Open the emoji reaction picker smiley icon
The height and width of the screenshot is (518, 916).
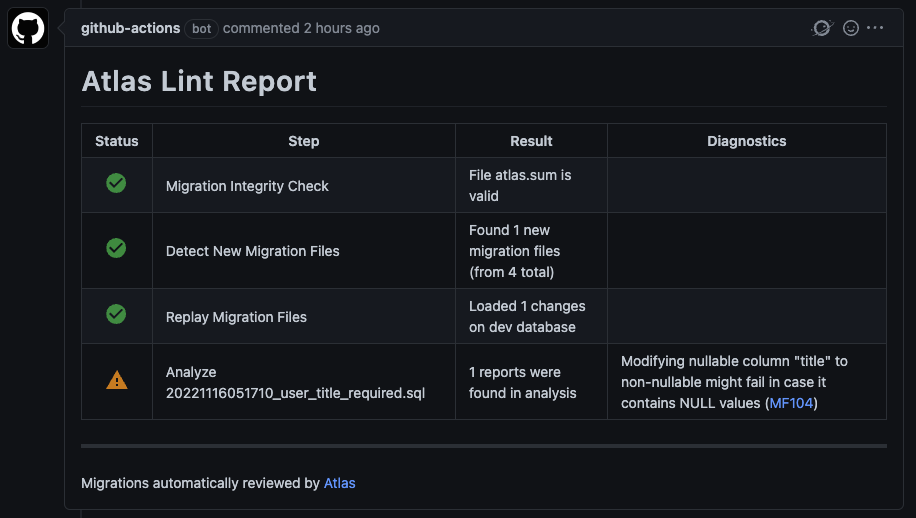(851, 28)
